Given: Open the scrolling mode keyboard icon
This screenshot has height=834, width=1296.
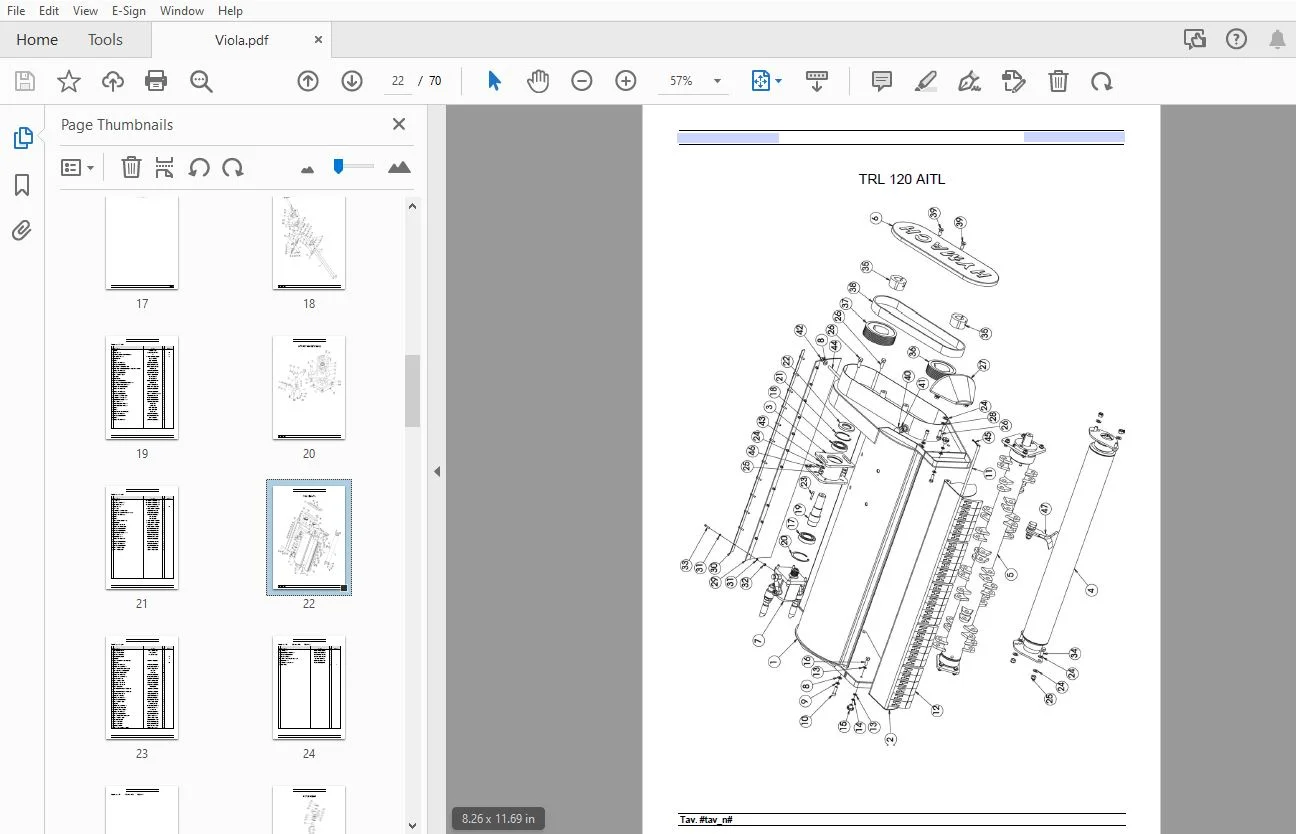Looking at the screenshot, I should click(x=817, y=81).
